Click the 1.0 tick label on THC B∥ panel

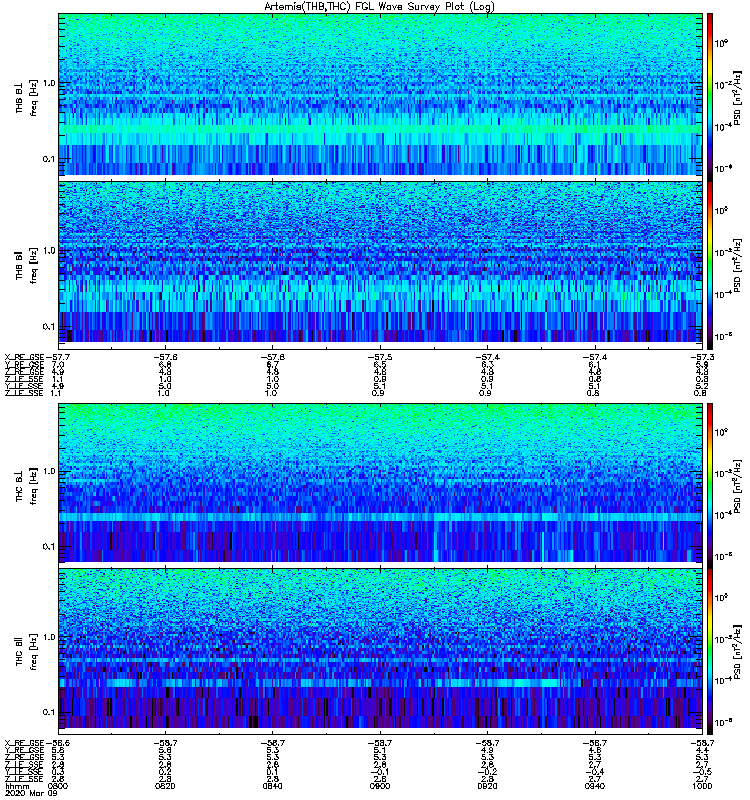pos(49,637)
